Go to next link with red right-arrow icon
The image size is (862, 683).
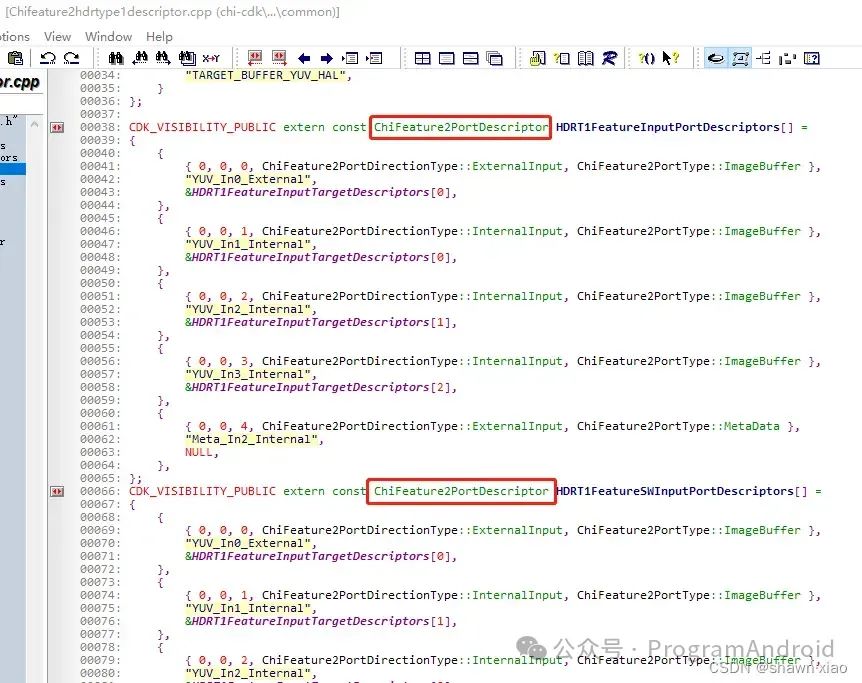click(x=279, y=58)
